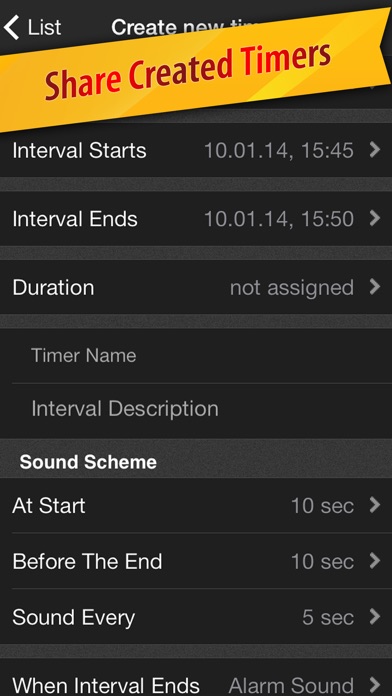Screen dimensions: 392x696
Task: Tap chevron beside Alarm Sound
Action: click(375, 685)
